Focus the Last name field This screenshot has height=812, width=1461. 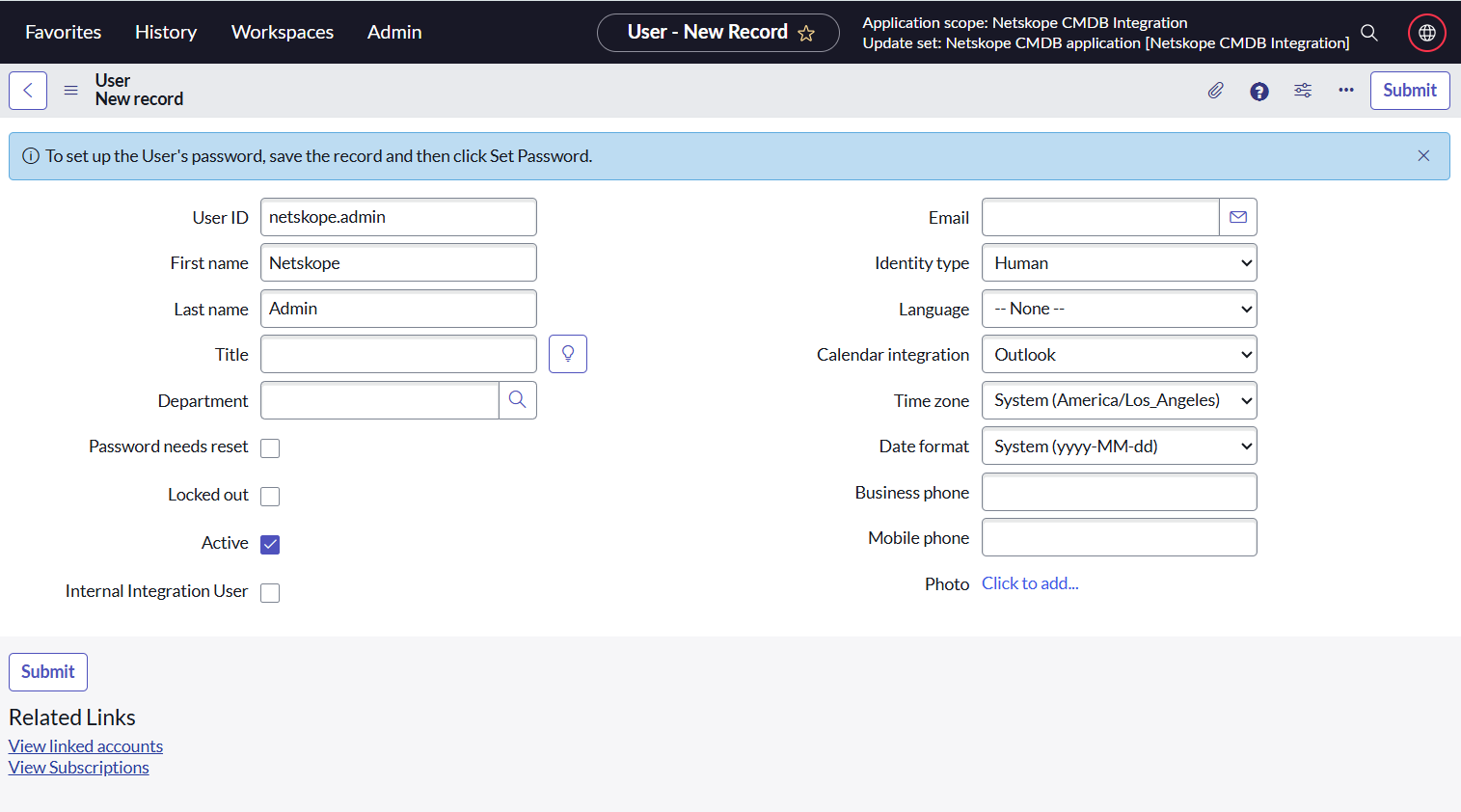point(398,309)
